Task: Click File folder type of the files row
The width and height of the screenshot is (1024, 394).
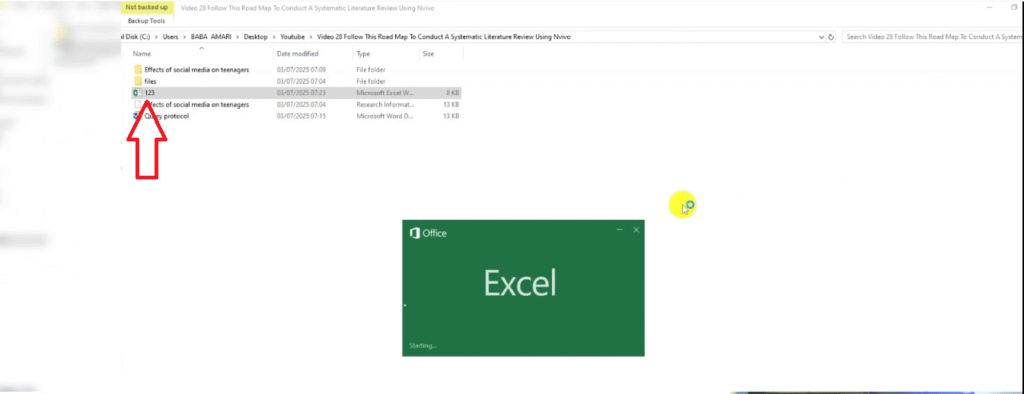Action: [370, 81]
